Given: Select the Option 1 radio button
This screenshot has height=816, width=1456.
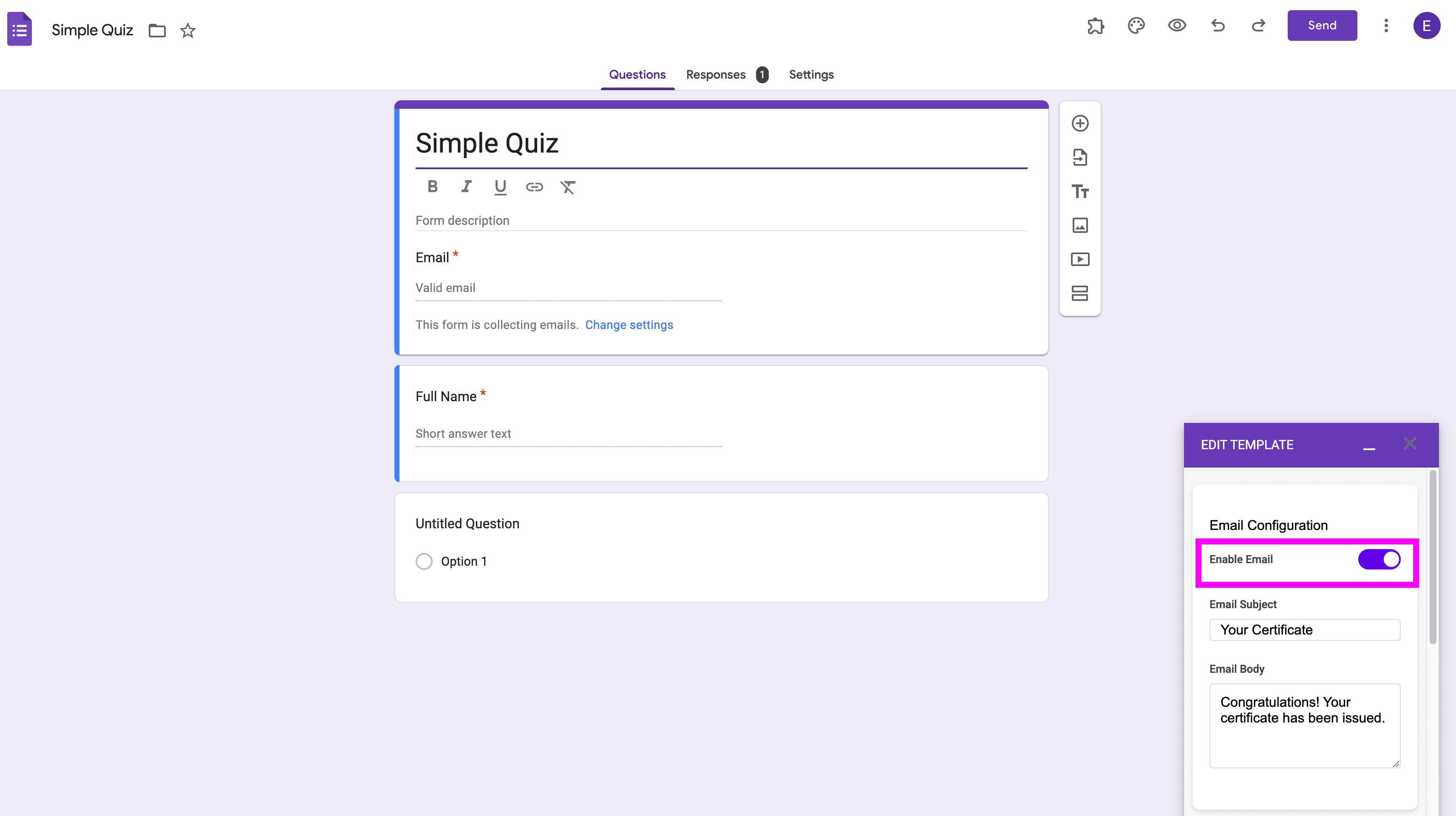Looking at the screenshot, I should pyautogui.click(x=424, y=561).
